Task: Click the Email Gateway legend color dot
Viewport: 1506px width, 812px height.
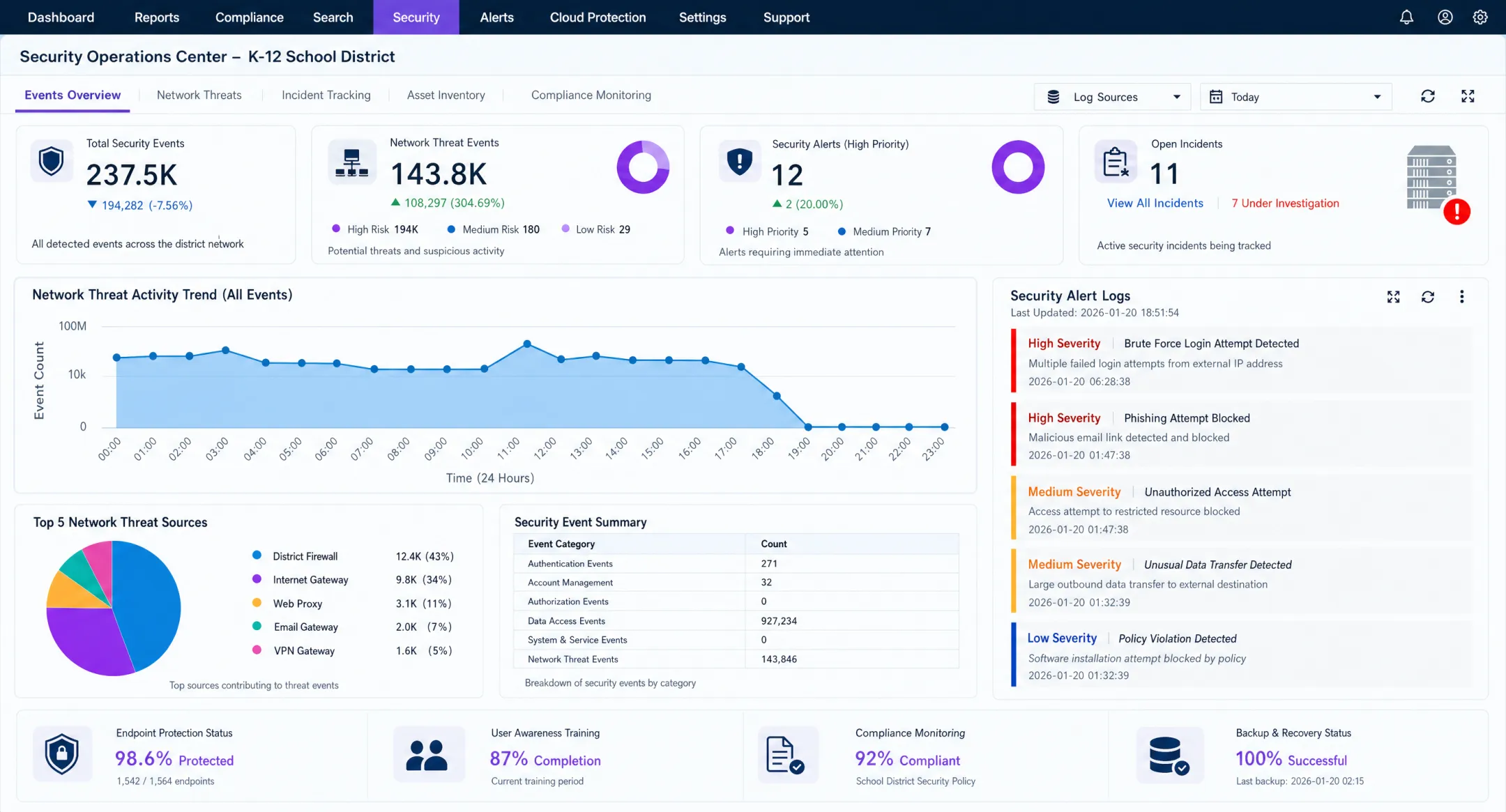Action: tap(257, 626)
